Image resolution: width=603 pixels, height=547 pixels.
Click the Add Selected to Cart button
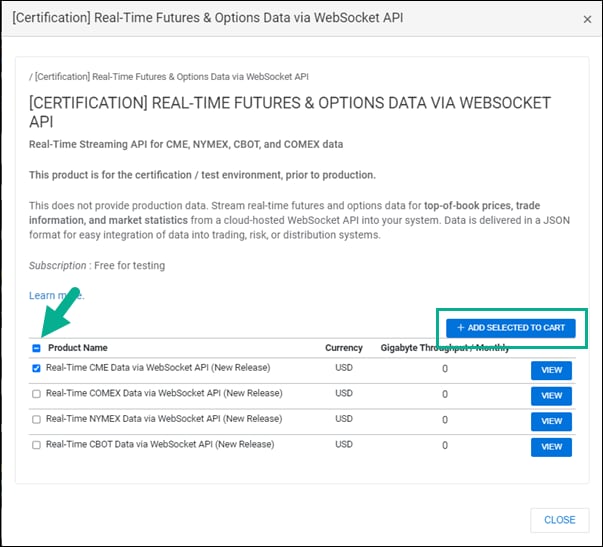click(511, 328)
